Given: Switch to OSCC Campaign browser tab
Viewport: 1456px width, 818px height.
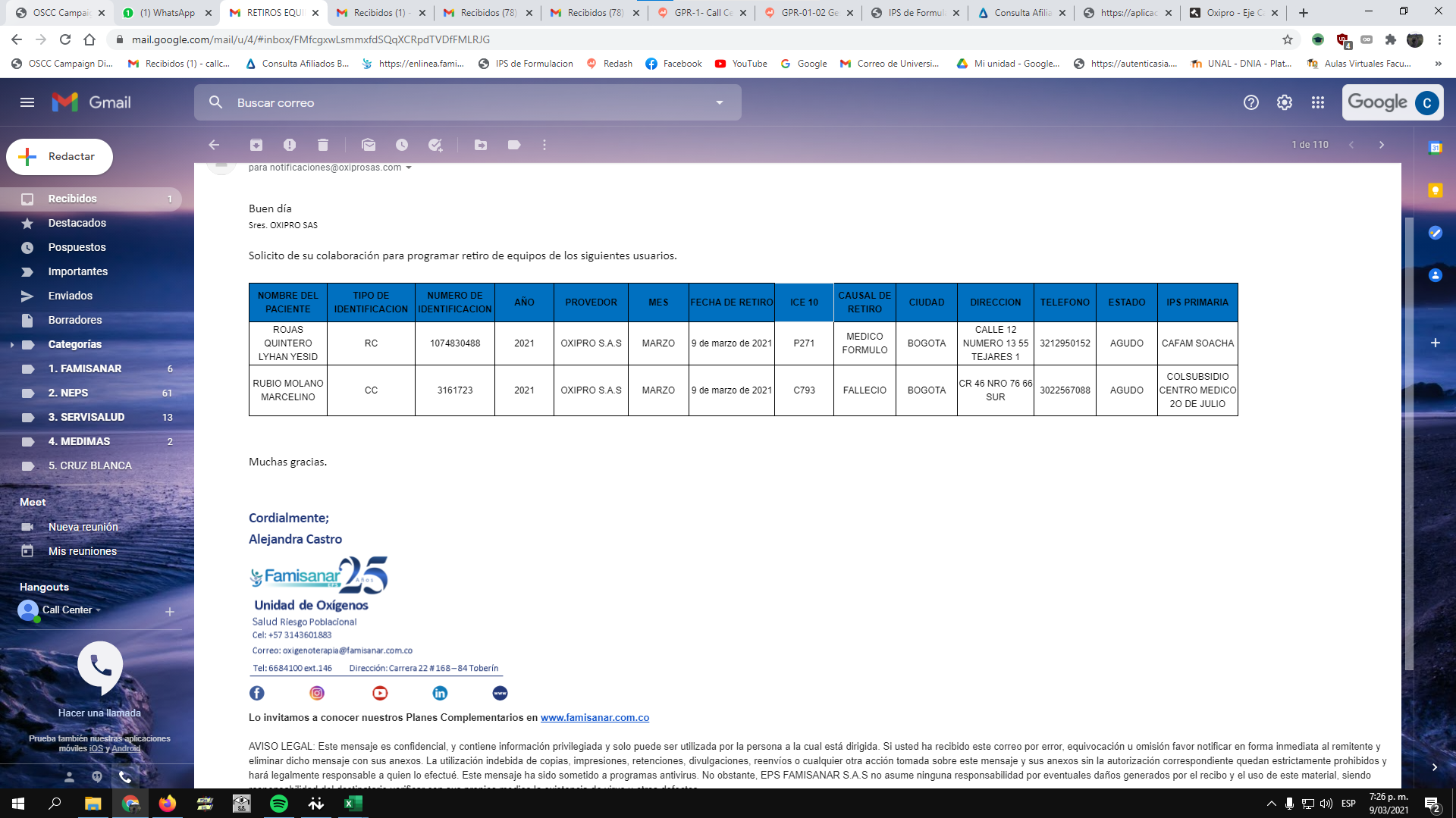Looking at the screenshot, I should pyautogui.click(x=59, y=13).
